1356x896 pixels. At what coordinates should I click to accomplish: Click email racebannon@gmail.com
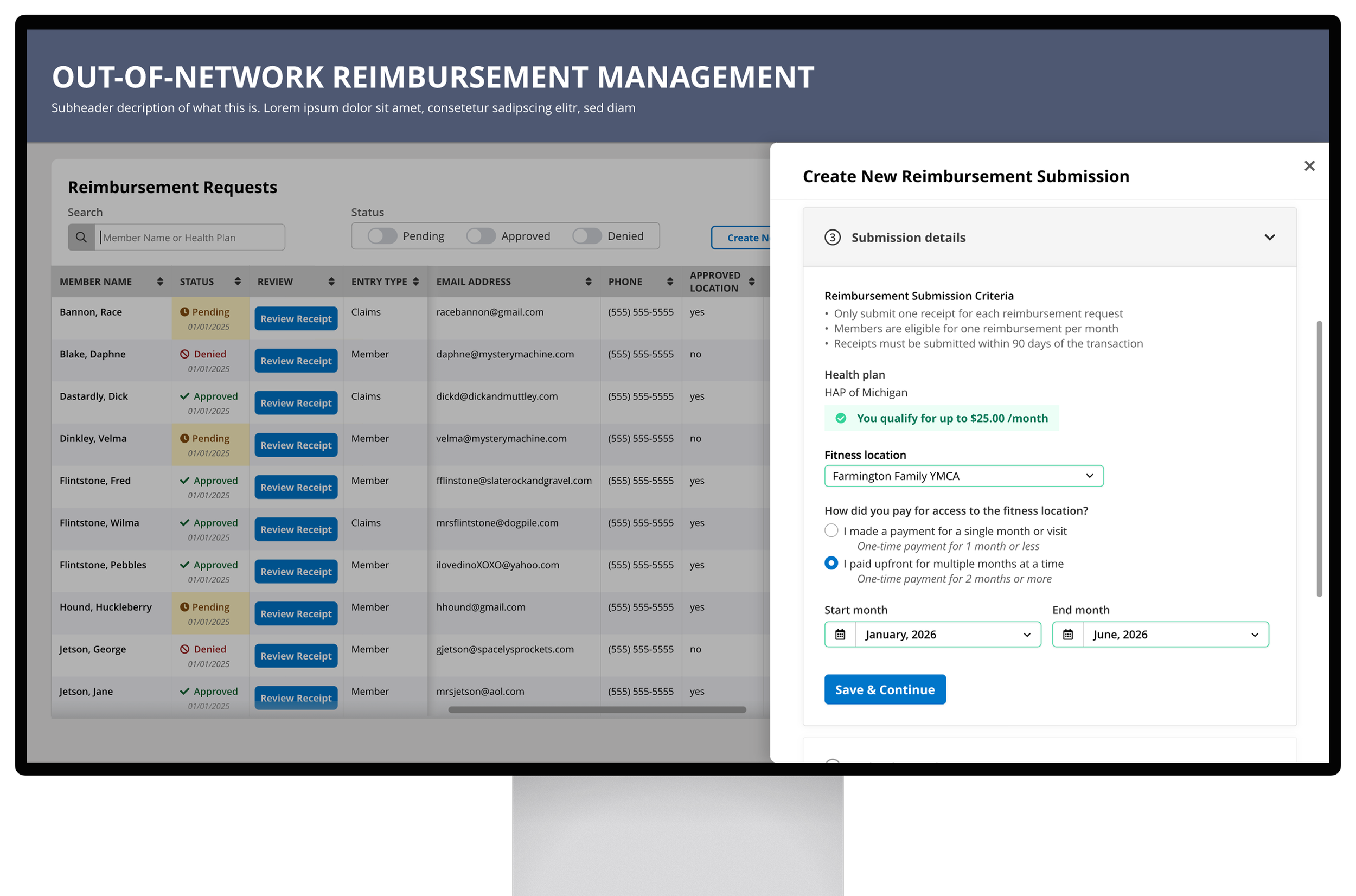click(490, 312)
